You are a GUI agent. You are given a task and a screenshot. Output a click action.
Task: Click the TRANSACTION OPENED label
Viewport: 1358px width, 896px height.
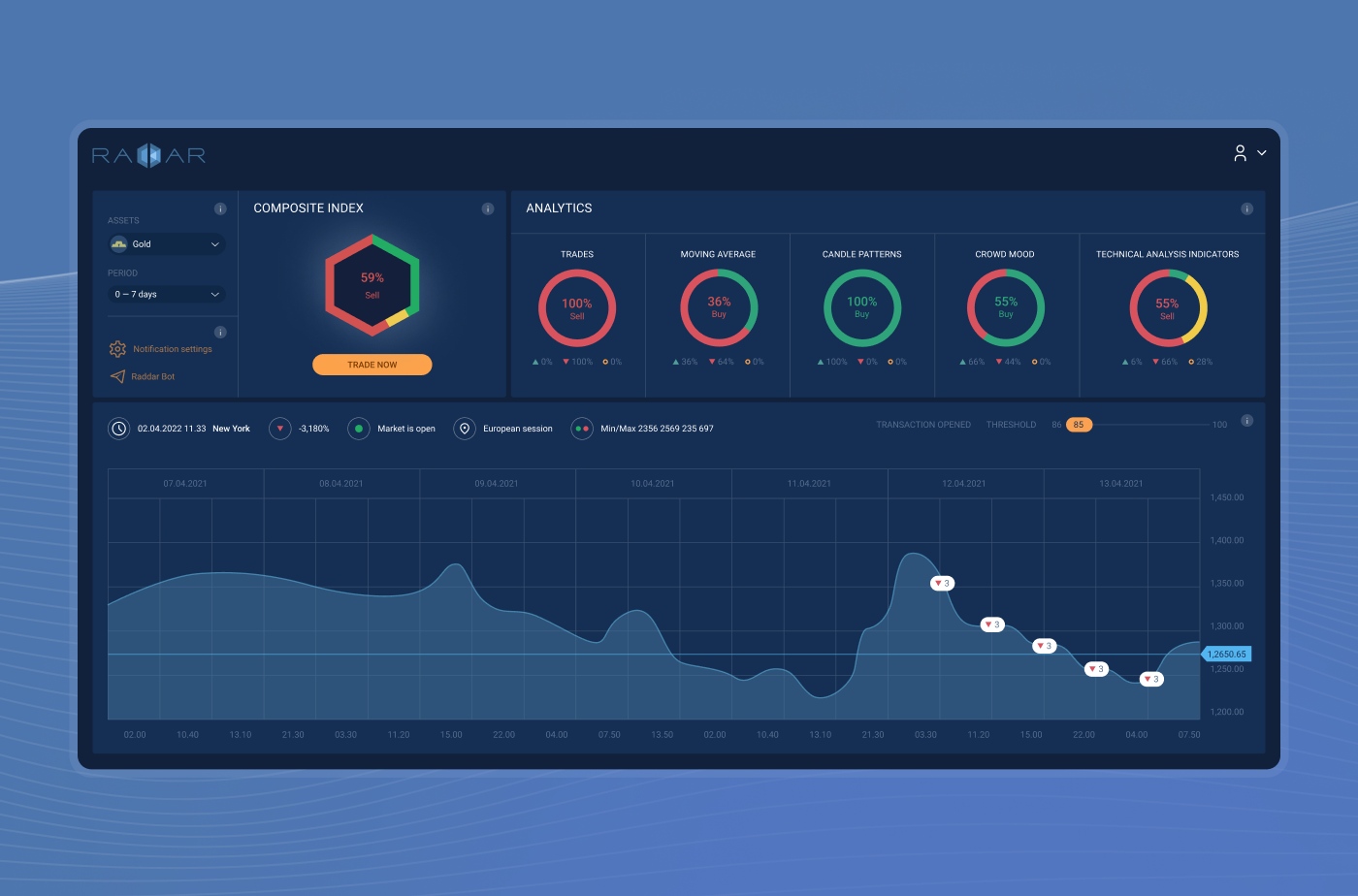point(923,425)
